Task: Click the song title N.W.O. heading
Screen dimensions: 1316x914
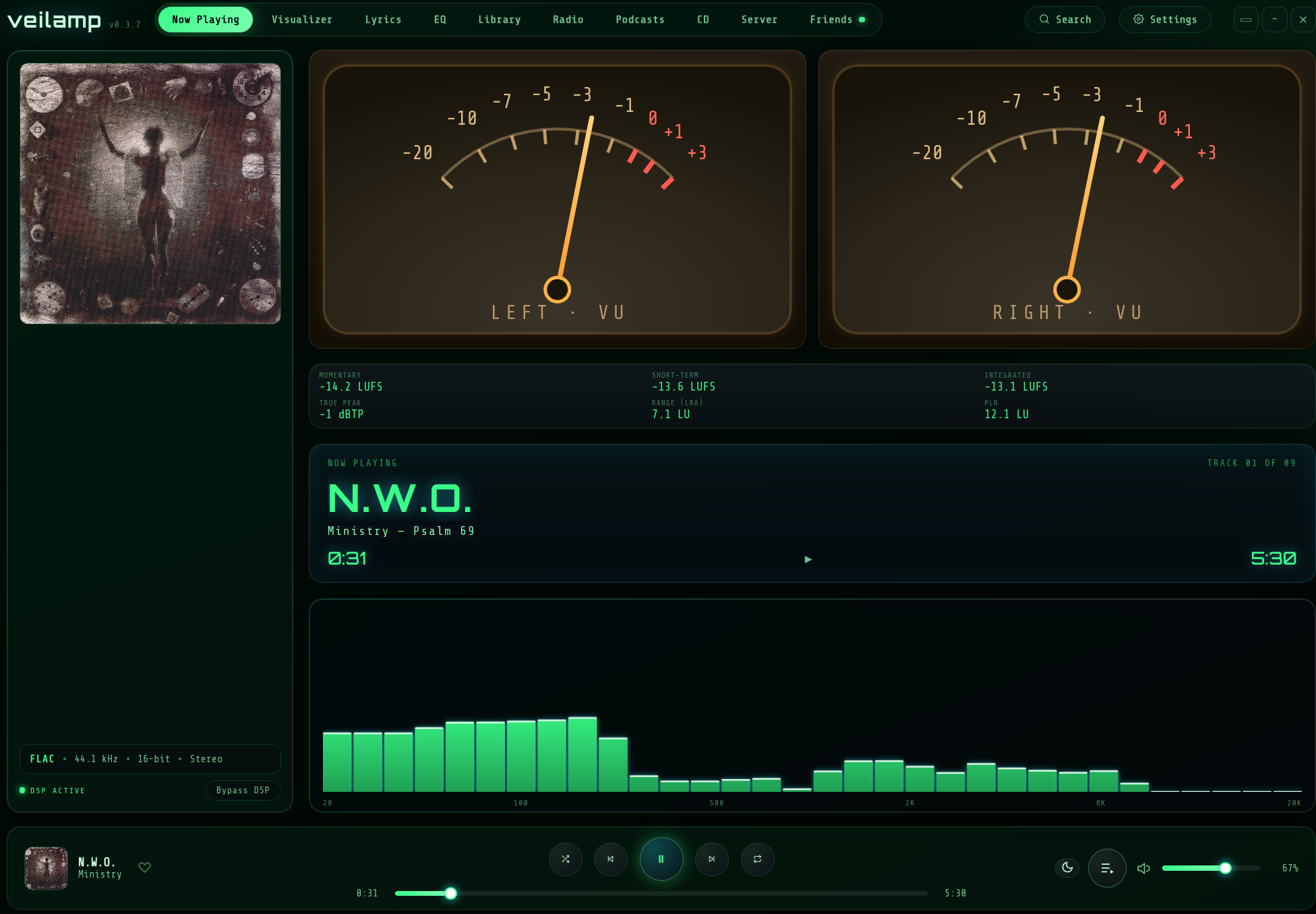Action: pos(399,498)
